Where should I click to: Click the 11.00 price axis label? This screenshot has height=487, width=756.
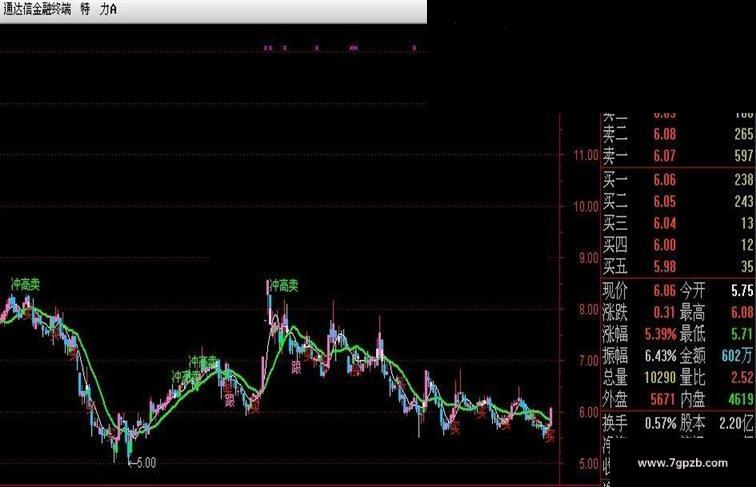586,155
